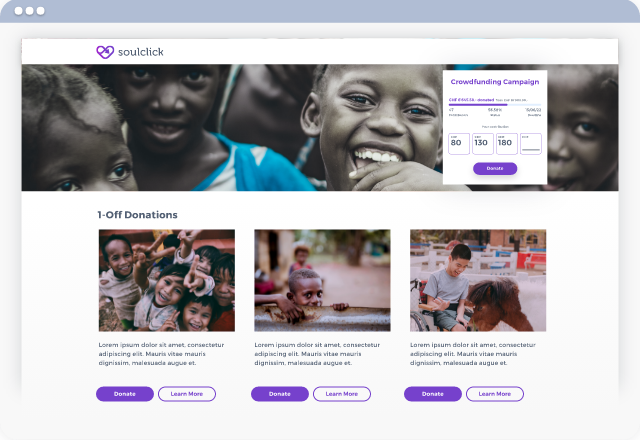Click Donate under the first donation card
The height and width of the screenshot is (440, 640).
[x=125, y=394]
